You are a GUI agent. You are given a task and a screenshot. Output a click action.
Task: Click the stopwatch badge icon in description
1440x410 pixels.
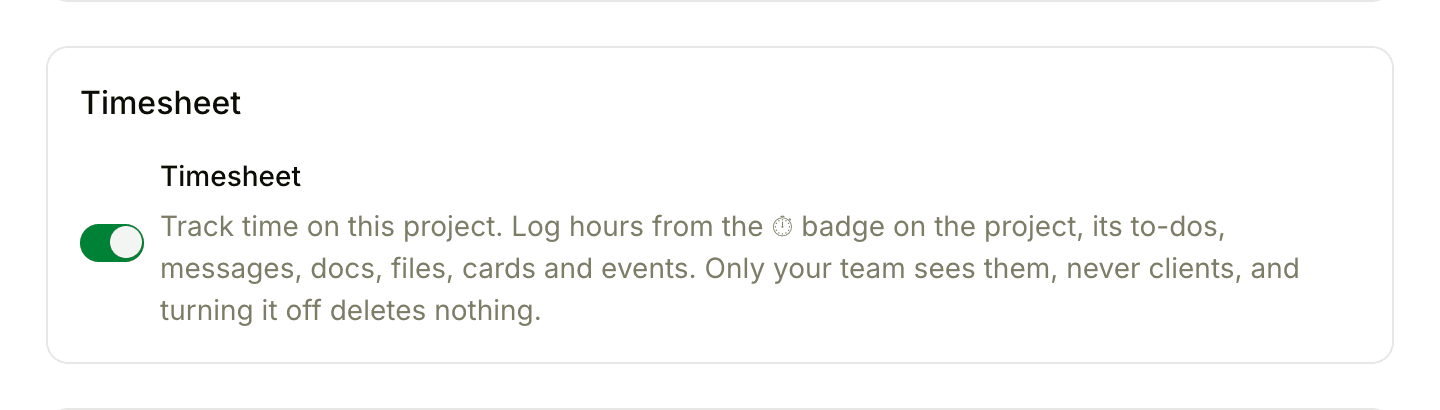click(x=783, y=227)
